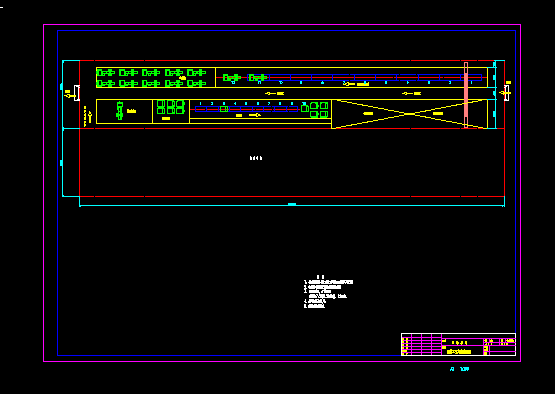Select the white door symbol on left wall
The height and width of the screenshot is (394, 555).
coord(76,93)
